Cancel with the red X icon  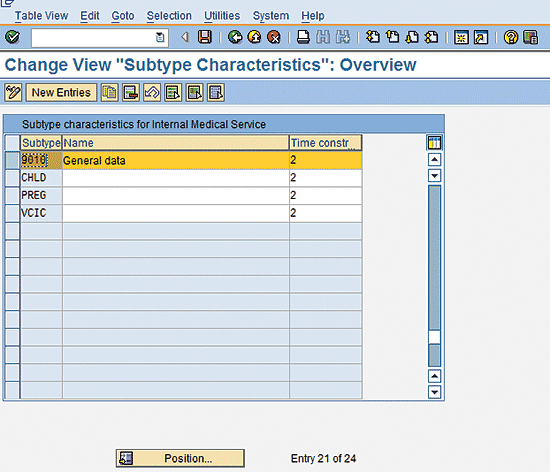coord(274,37)
